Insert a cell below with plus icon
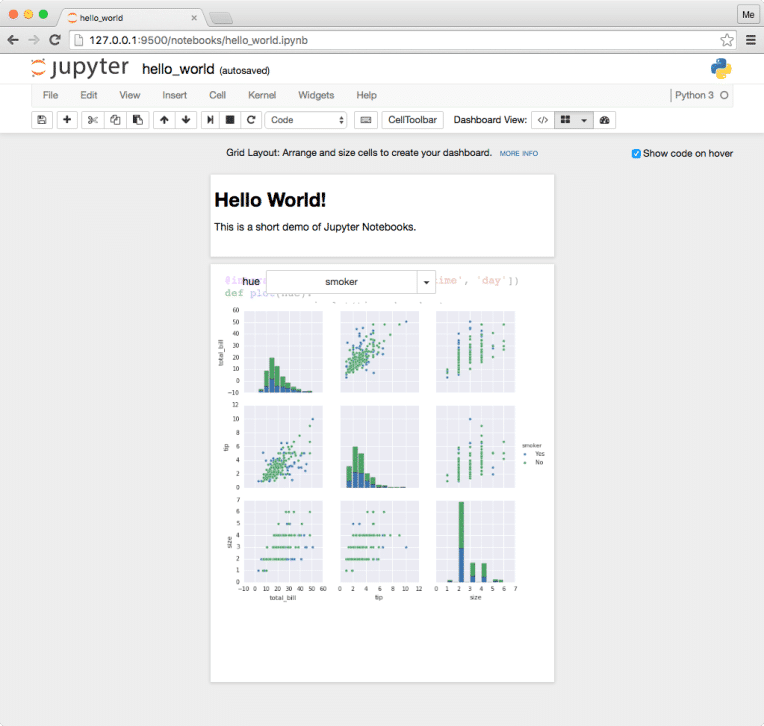Screen dimensions: 764x726 pyautogui.click(x=67, y=120)
